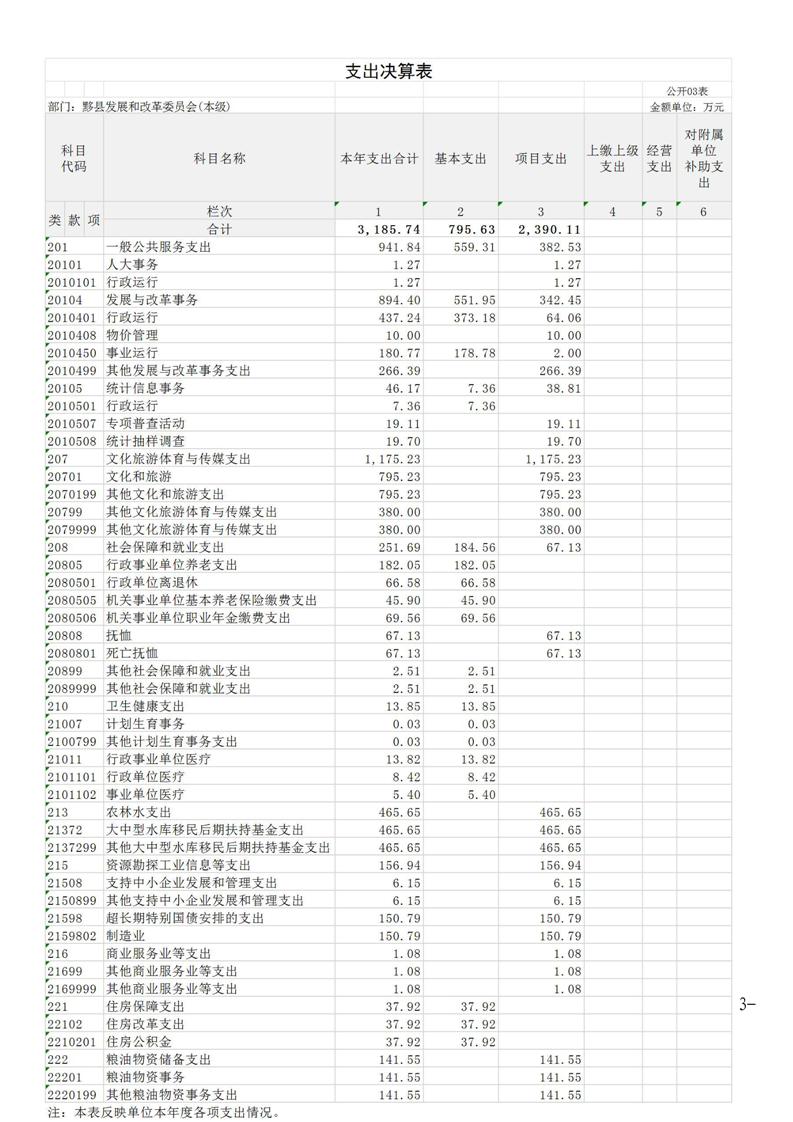Click the total value 3,185.74

coord(388,229)
